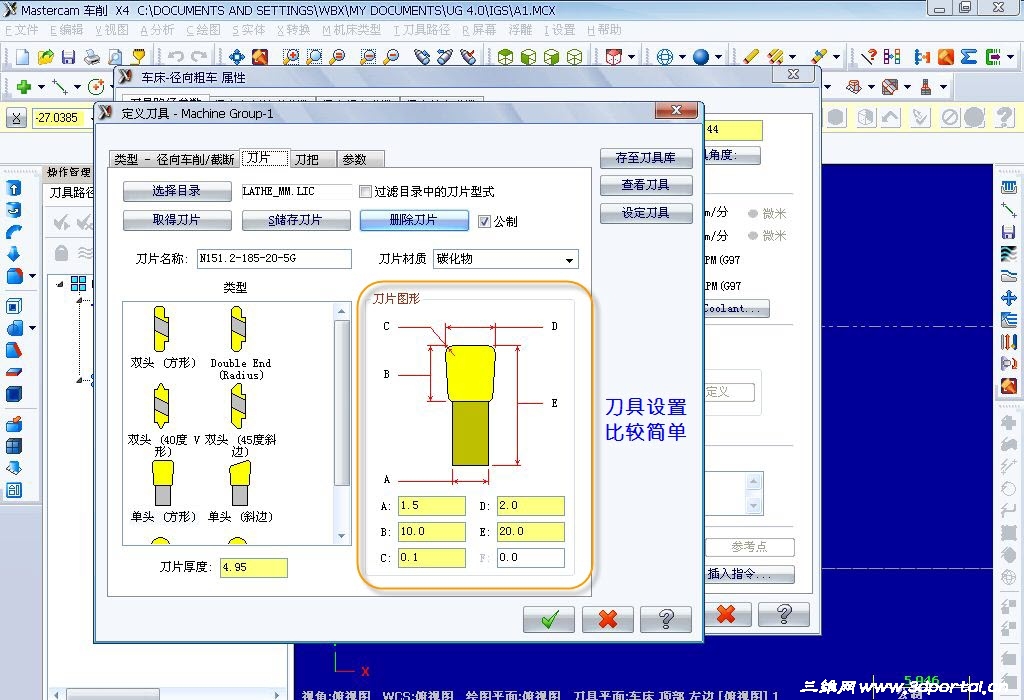Image resolution: width=1024 pixels, height=700 pixels.
Task: Click the insert type list scrollbar down arrow
Action: [342, 537]
